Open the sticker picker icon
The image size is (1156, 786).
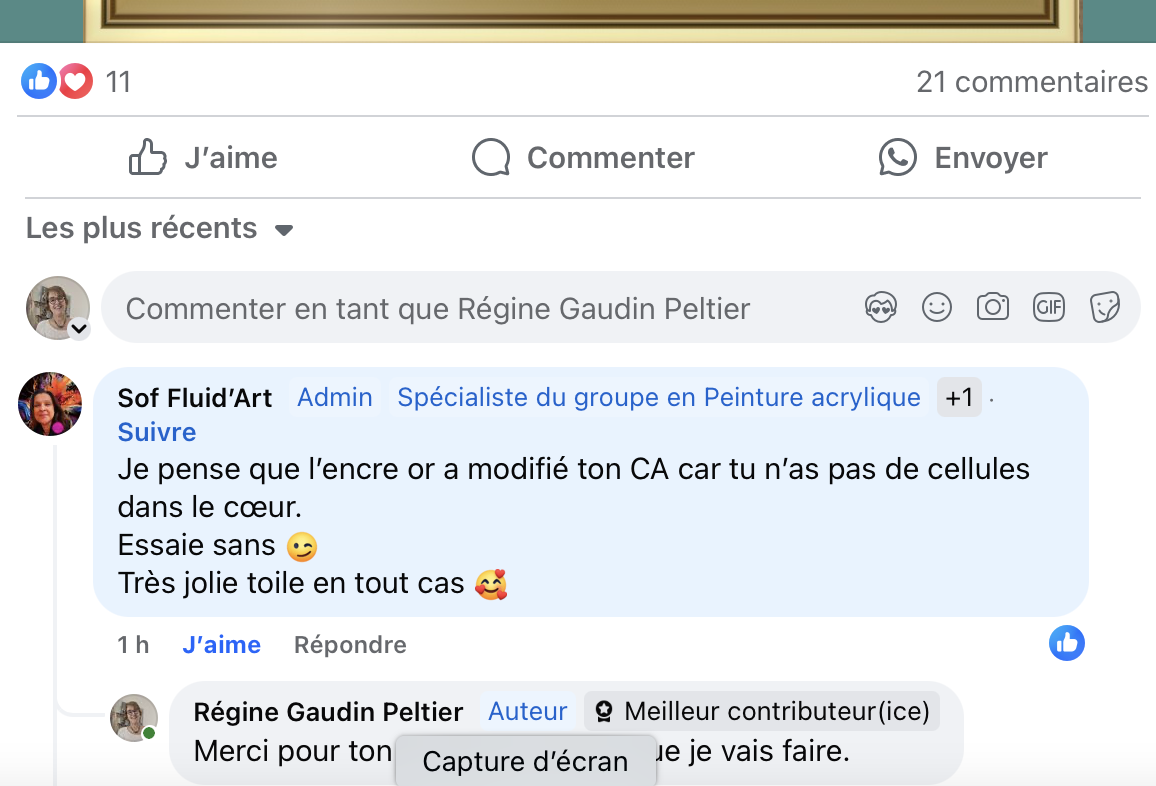point(1104,308)
